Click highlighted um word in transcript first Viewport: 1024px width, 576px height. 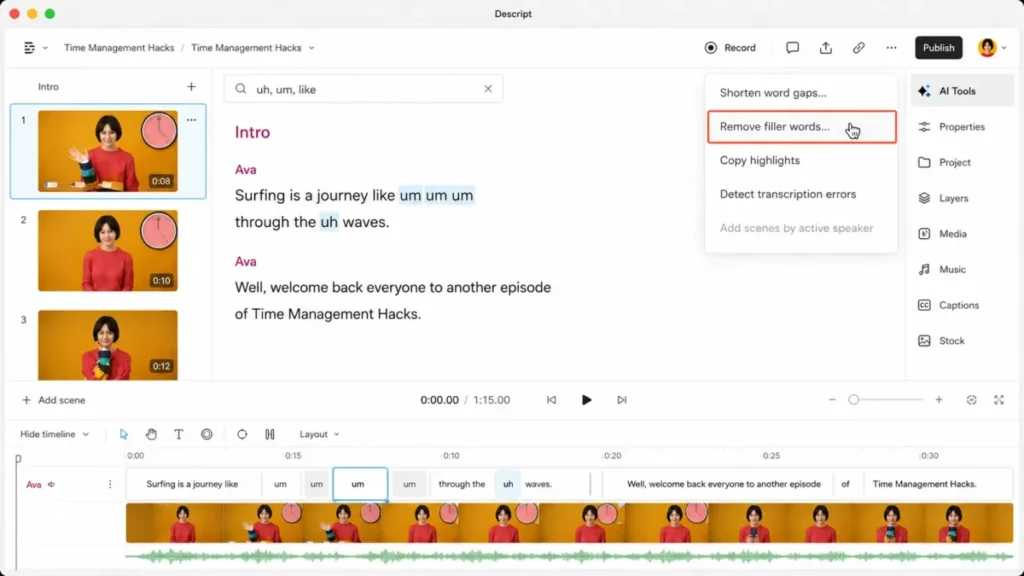click(x=410, y=195)
